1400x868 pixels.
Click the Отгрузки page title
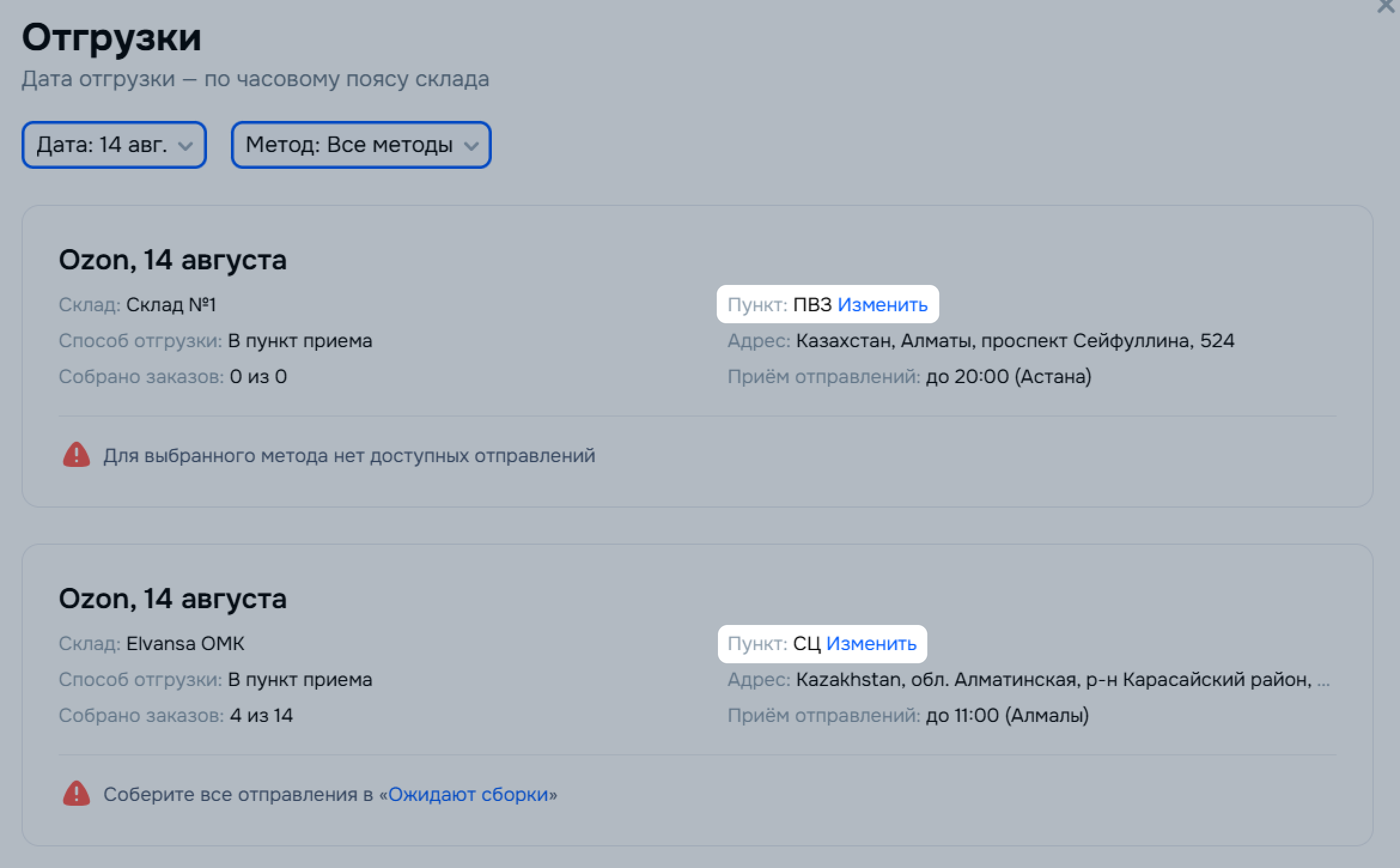[112, 37]
